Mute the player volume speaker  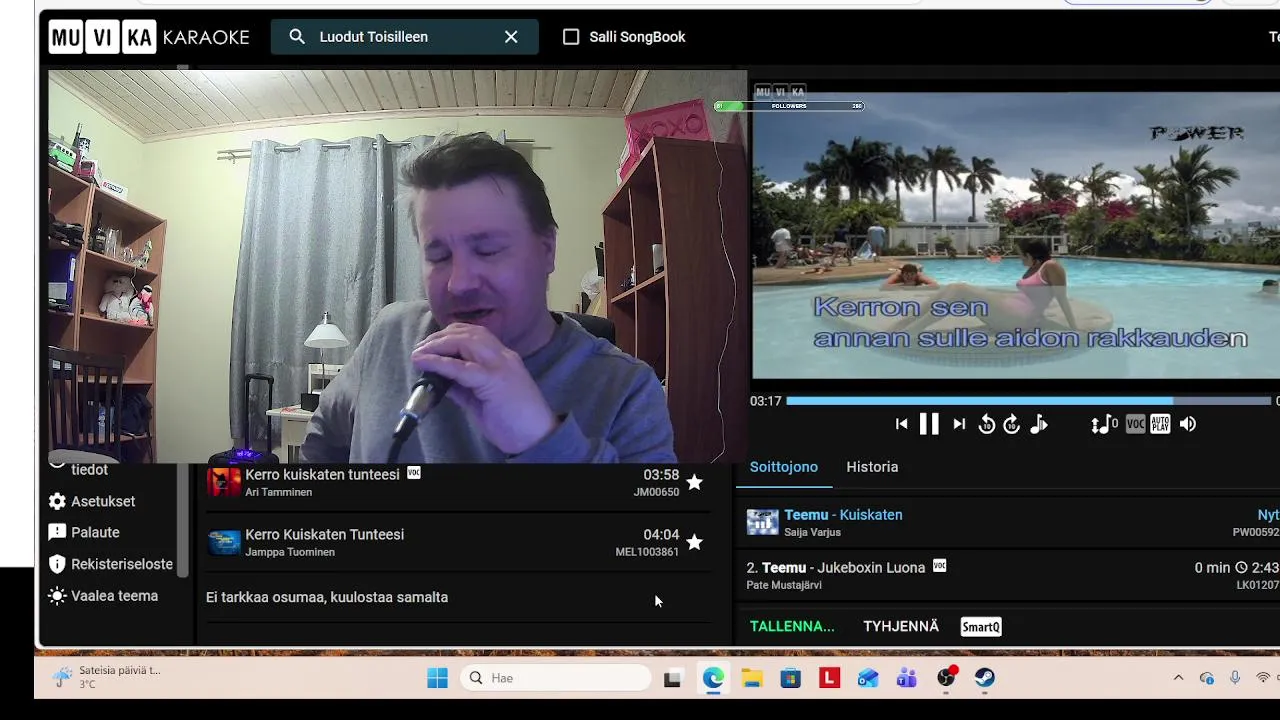(x=1187, y=424)
